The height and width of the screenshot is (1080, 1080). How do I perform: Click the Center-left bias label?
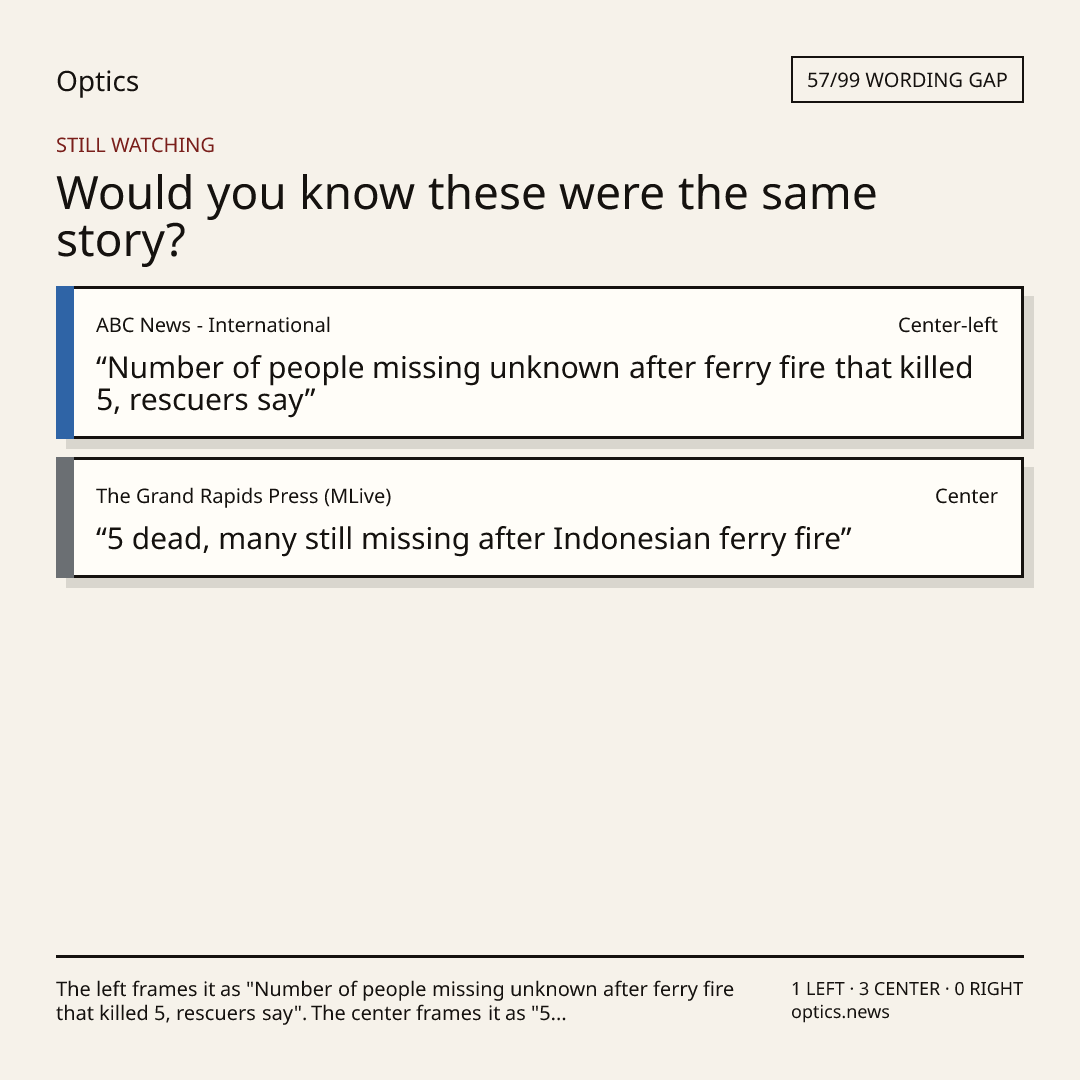(947, 325)
